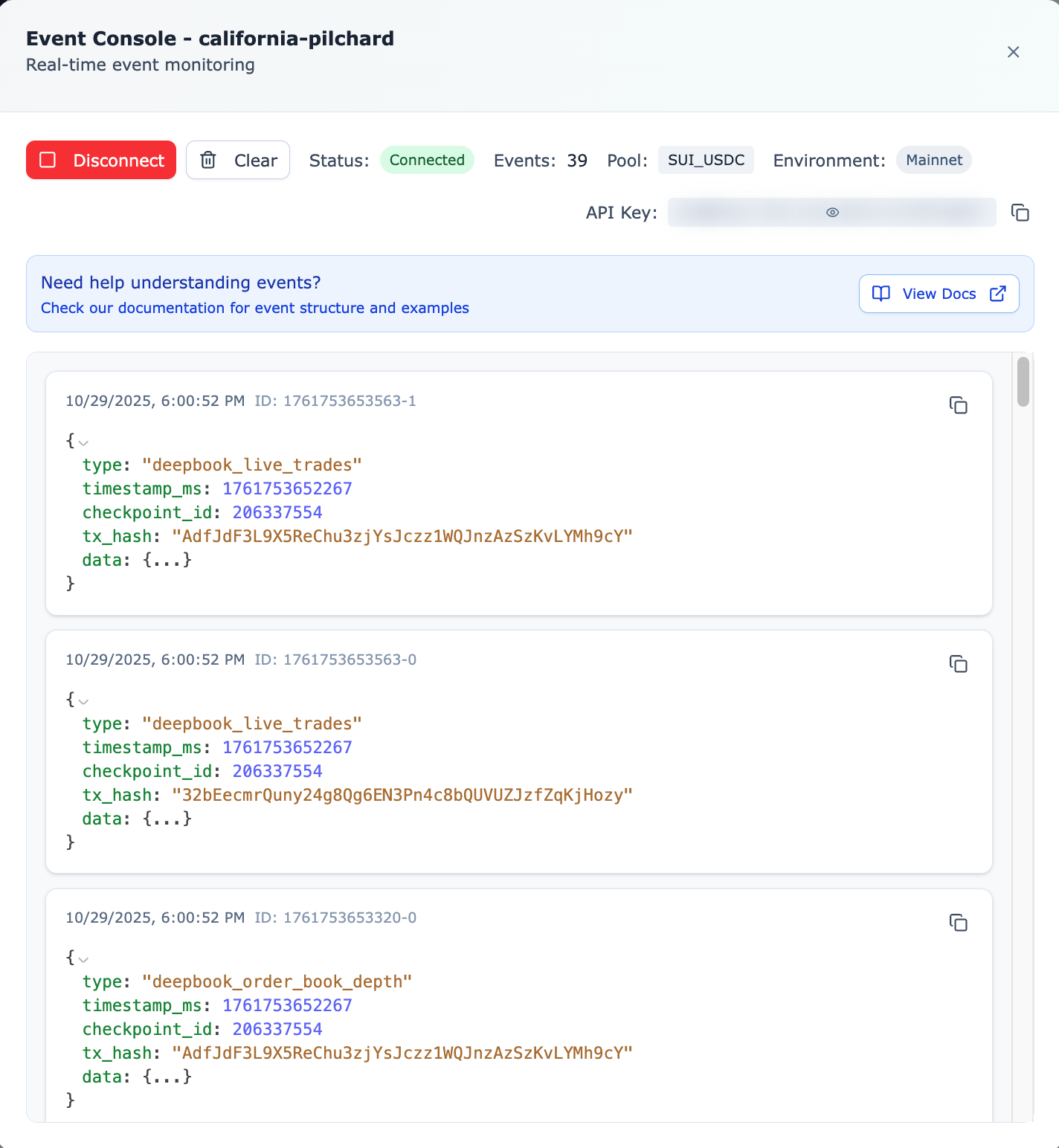
Task: Reveal the hidden API key via eye icon
Action: click(x=832, y=213)
